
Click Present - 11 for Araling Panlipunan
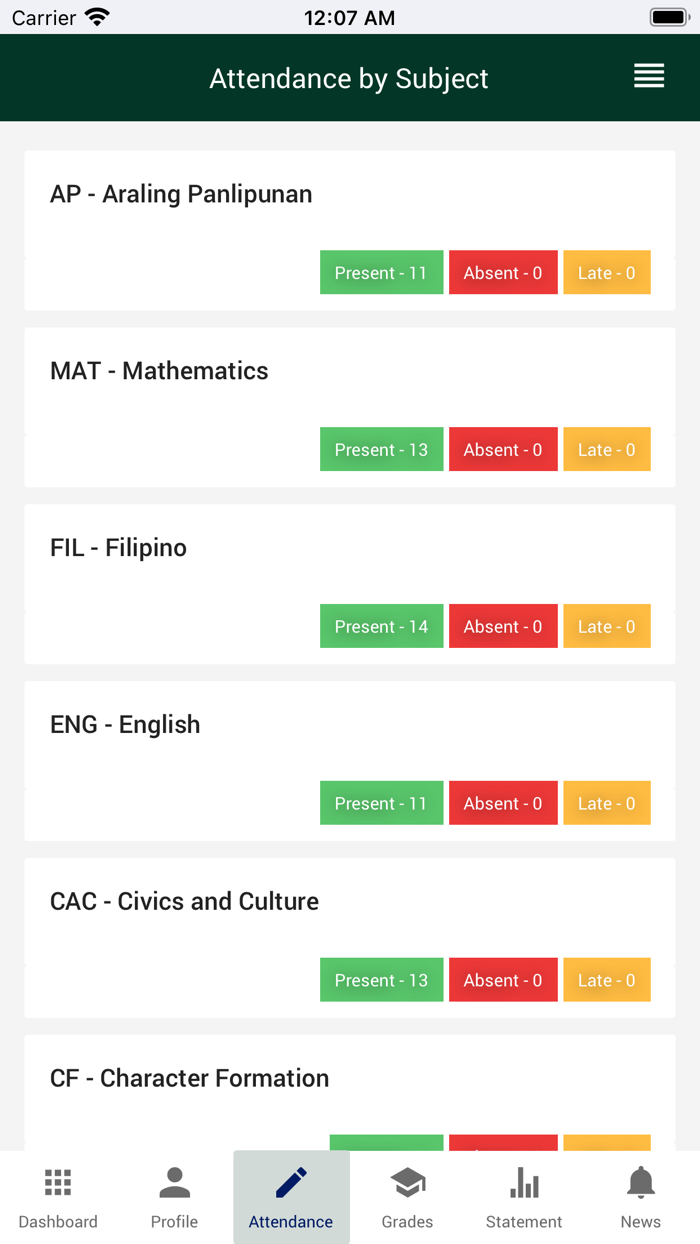click(x=381, y=273)
